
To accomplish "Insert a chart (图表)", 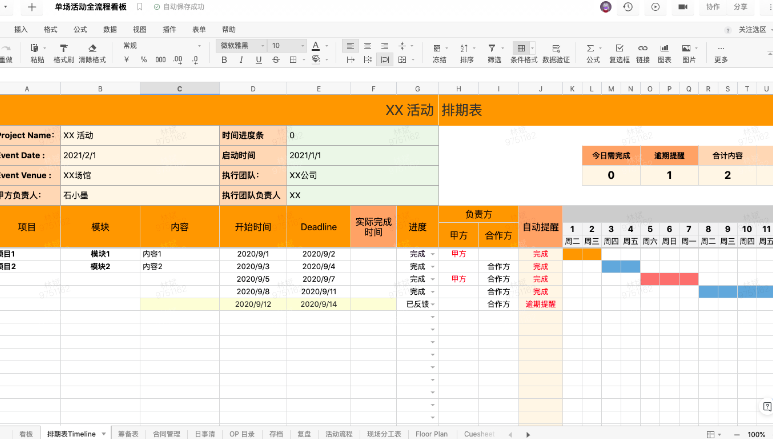I will coord(665,48).
